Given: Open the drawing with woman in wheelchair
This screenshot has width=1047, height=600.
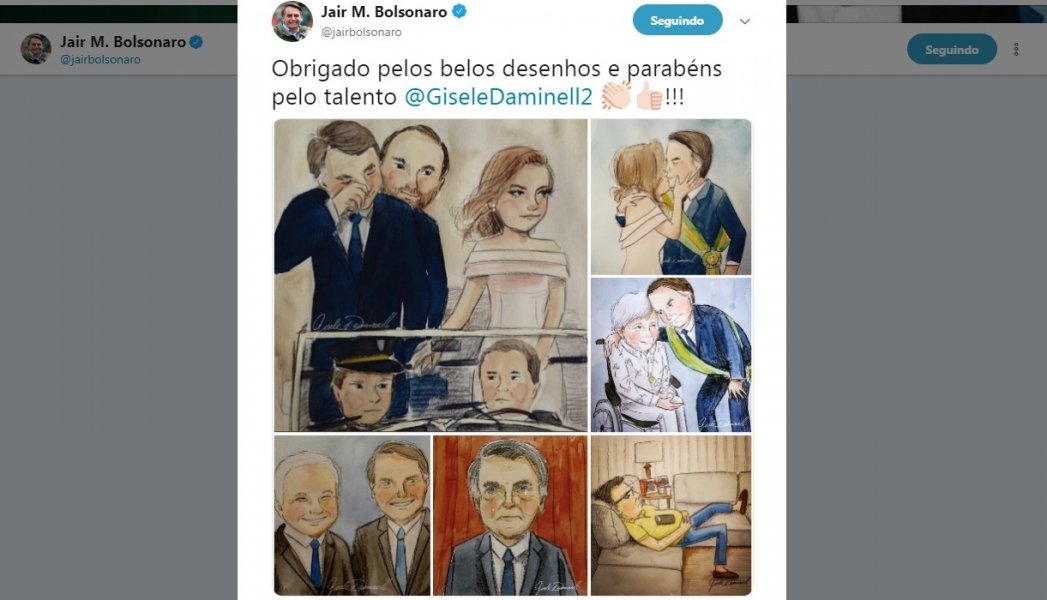Looking at the screenshot, I should 671,355.
